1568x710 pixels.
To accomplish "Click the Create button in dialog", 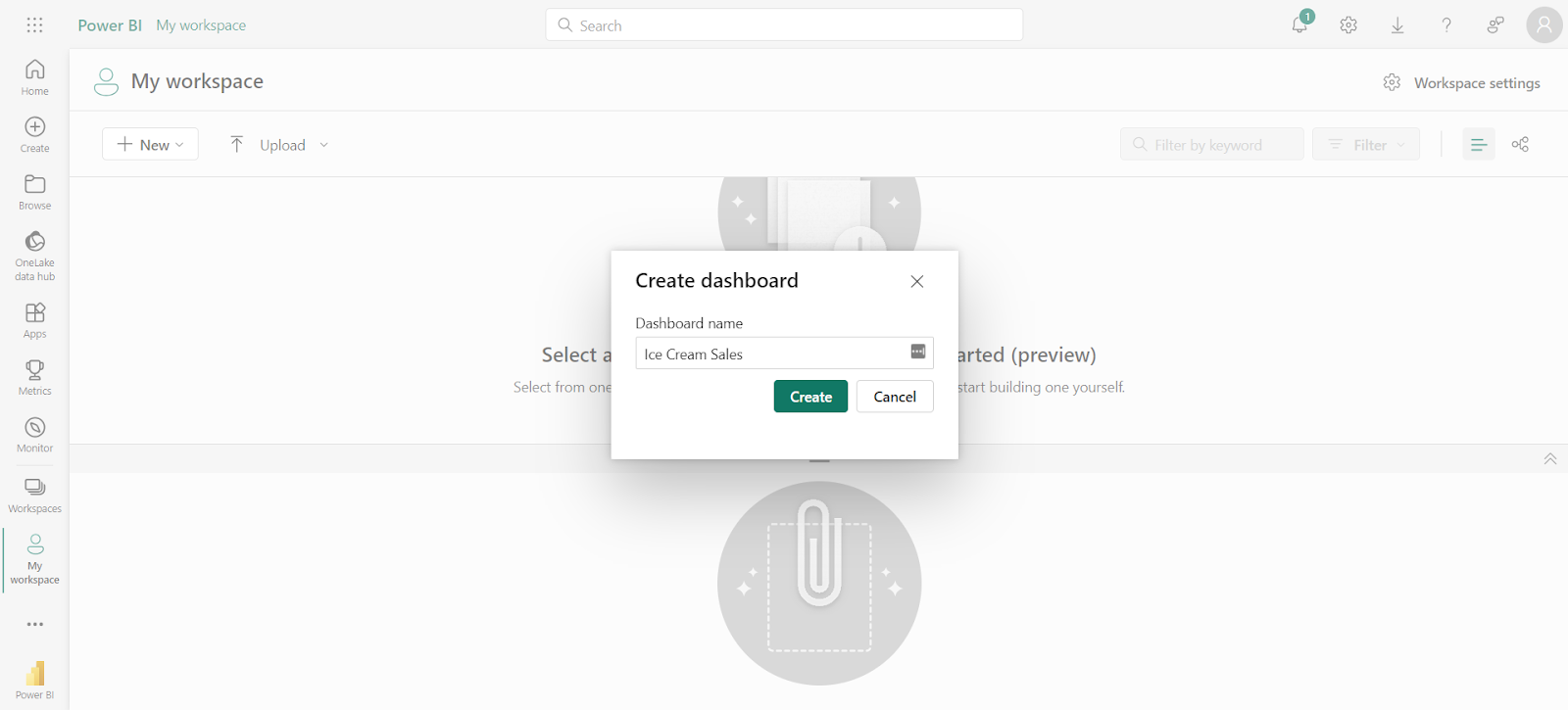I will pos(810,397).
